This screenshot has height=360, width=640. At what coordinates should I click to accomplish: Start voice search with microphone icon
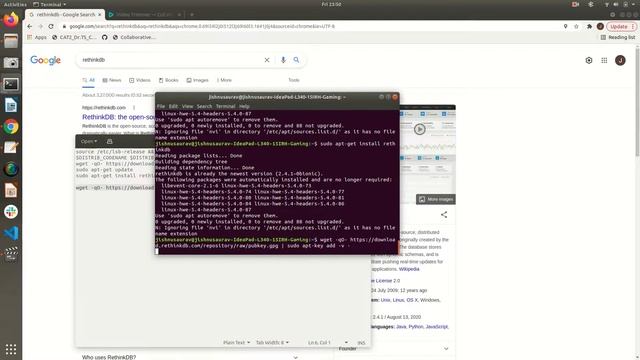[x=283, y=60]
